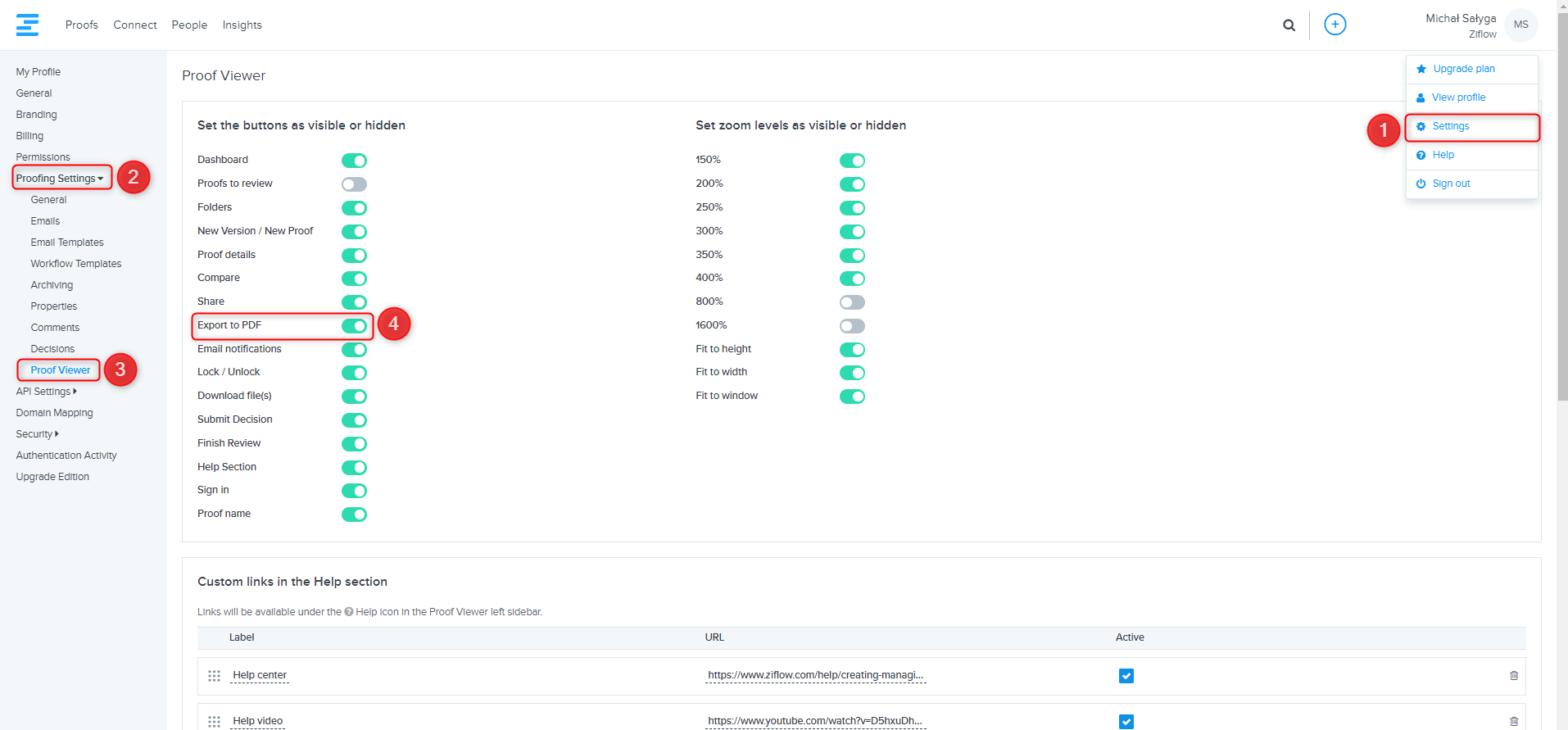Turn off the Export to PDF toggle
The image size is (1568, 730).
[354, 326]
